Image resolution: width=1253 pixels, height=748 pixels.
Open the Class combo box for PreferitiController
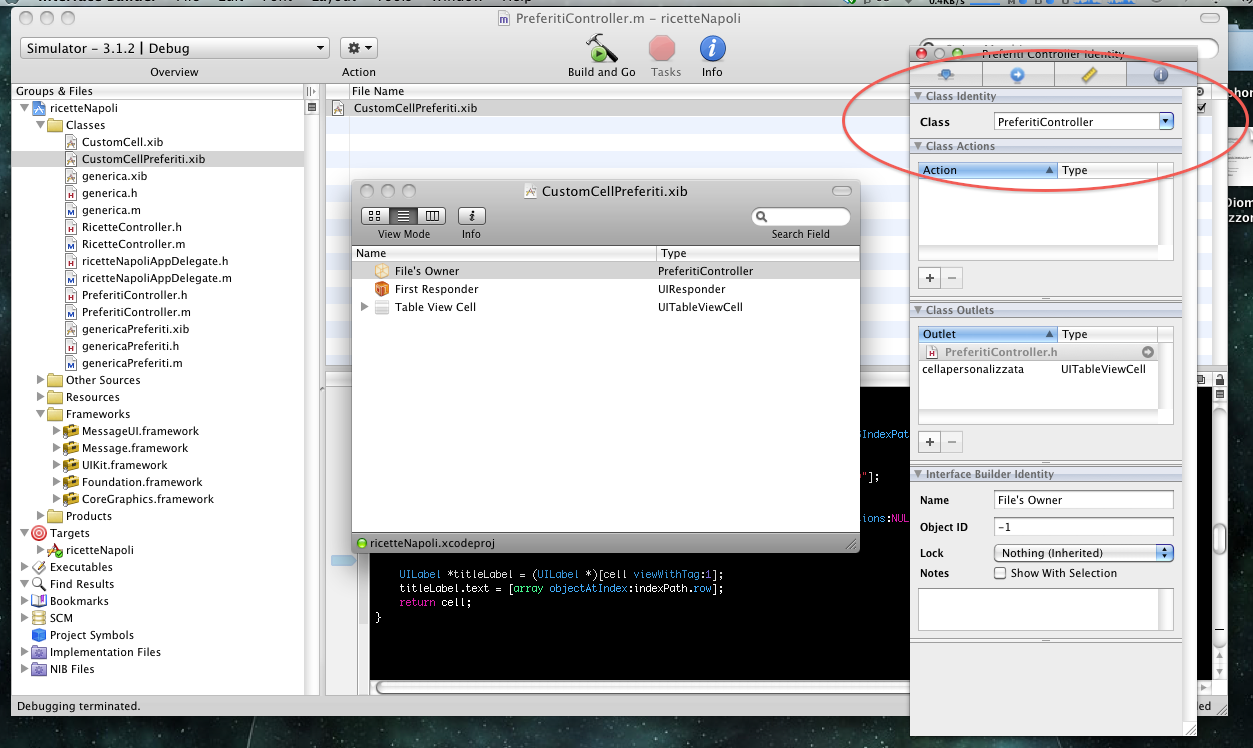click(1165, 122)
